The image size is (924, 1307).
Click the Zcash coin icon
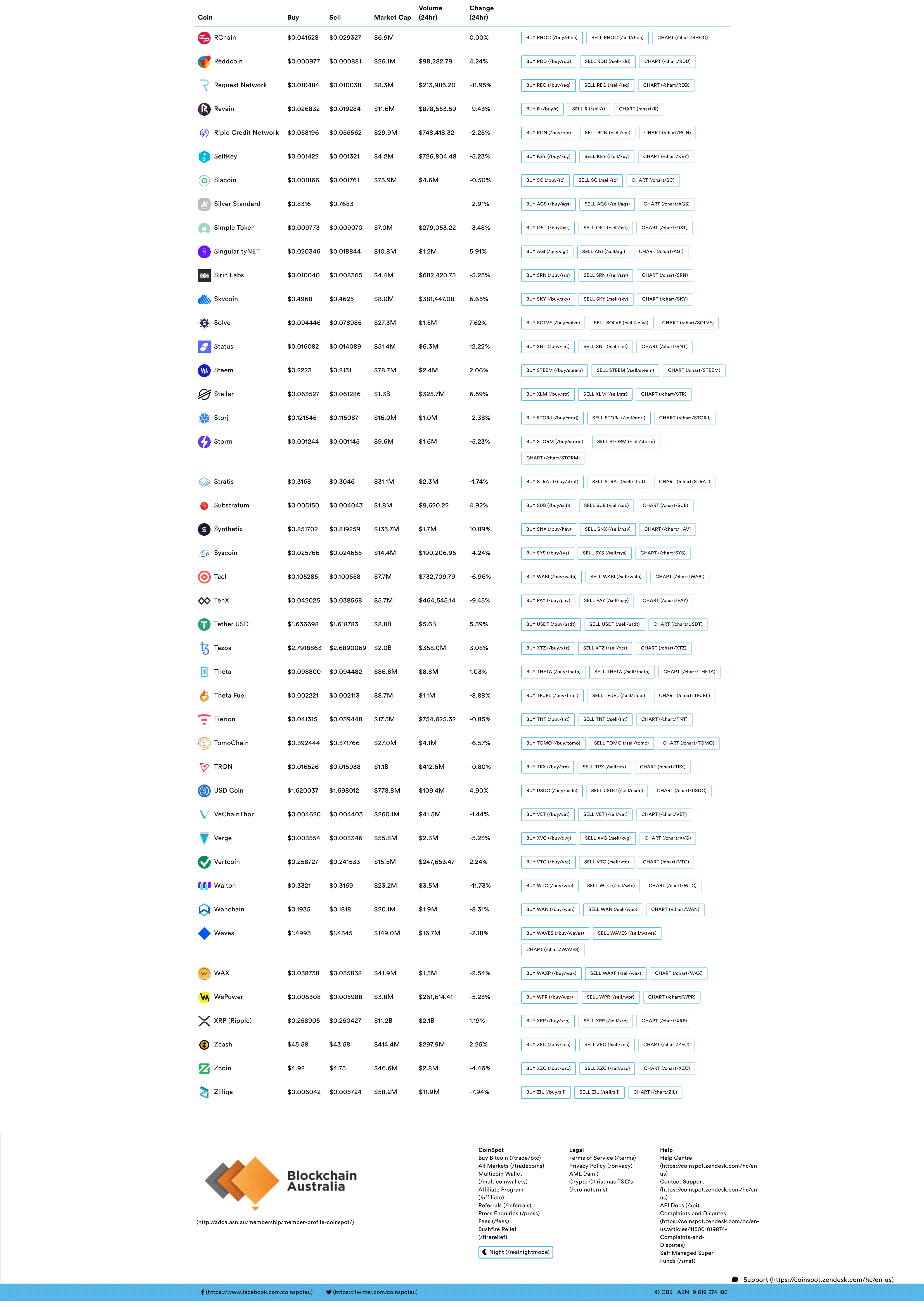pyautogui.click(x=204, y=1045)
